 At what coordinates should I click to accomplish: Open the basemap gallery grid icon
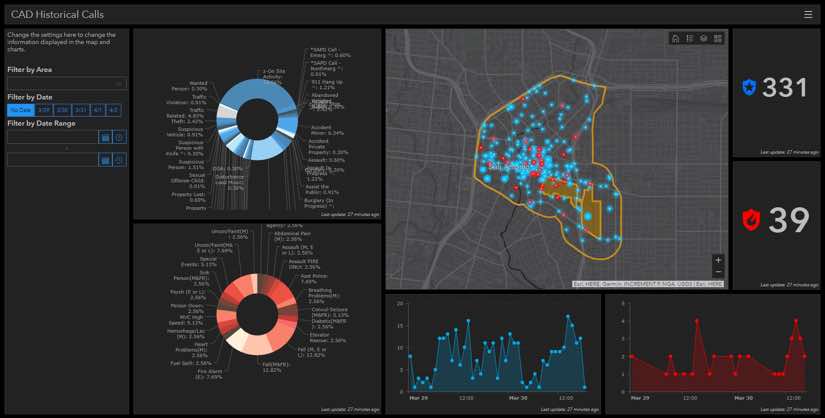tap(718, 38)
